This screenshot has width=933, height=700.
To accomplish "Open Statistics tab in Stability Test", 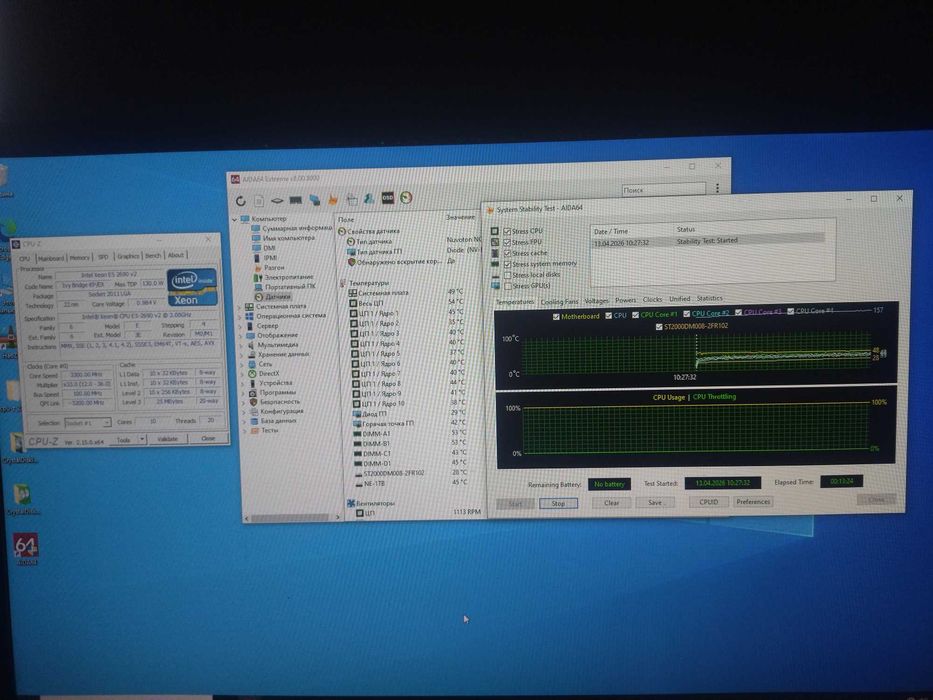I will coord(709,298).
